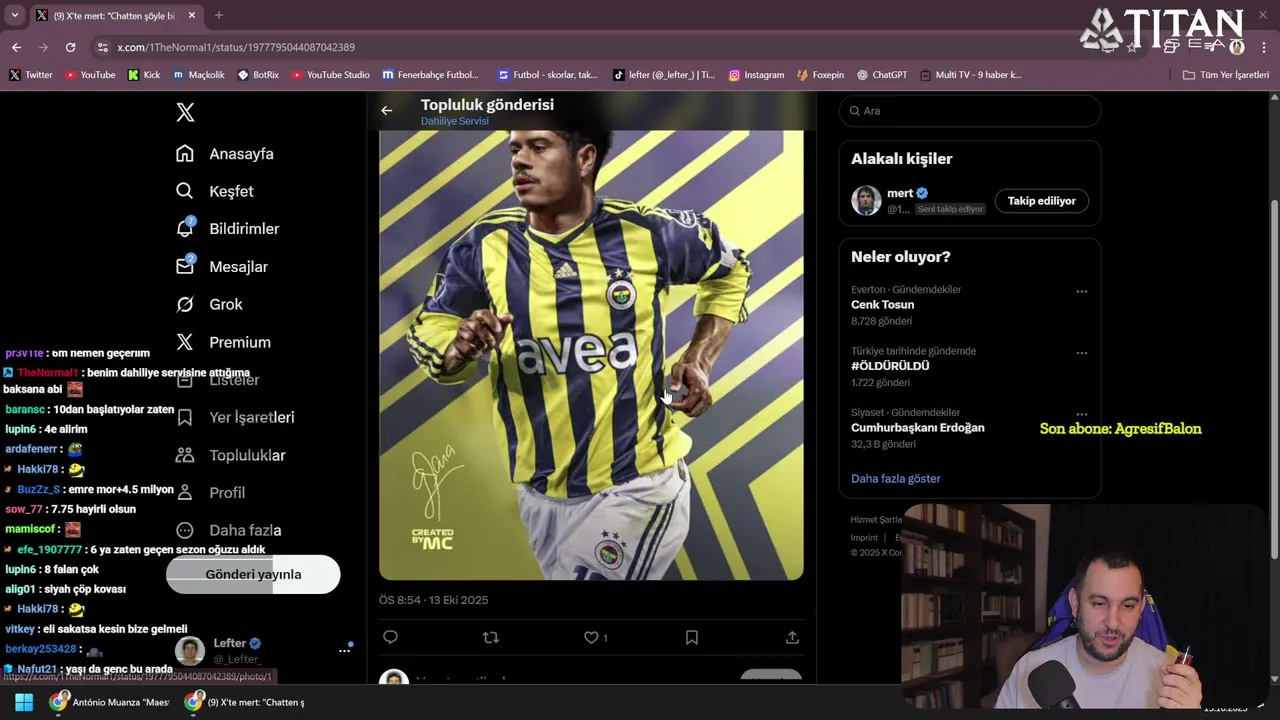Click the Anasayfa house icon
The image size is (1280, 720).
pyautogui.click(x=185, y=154)
